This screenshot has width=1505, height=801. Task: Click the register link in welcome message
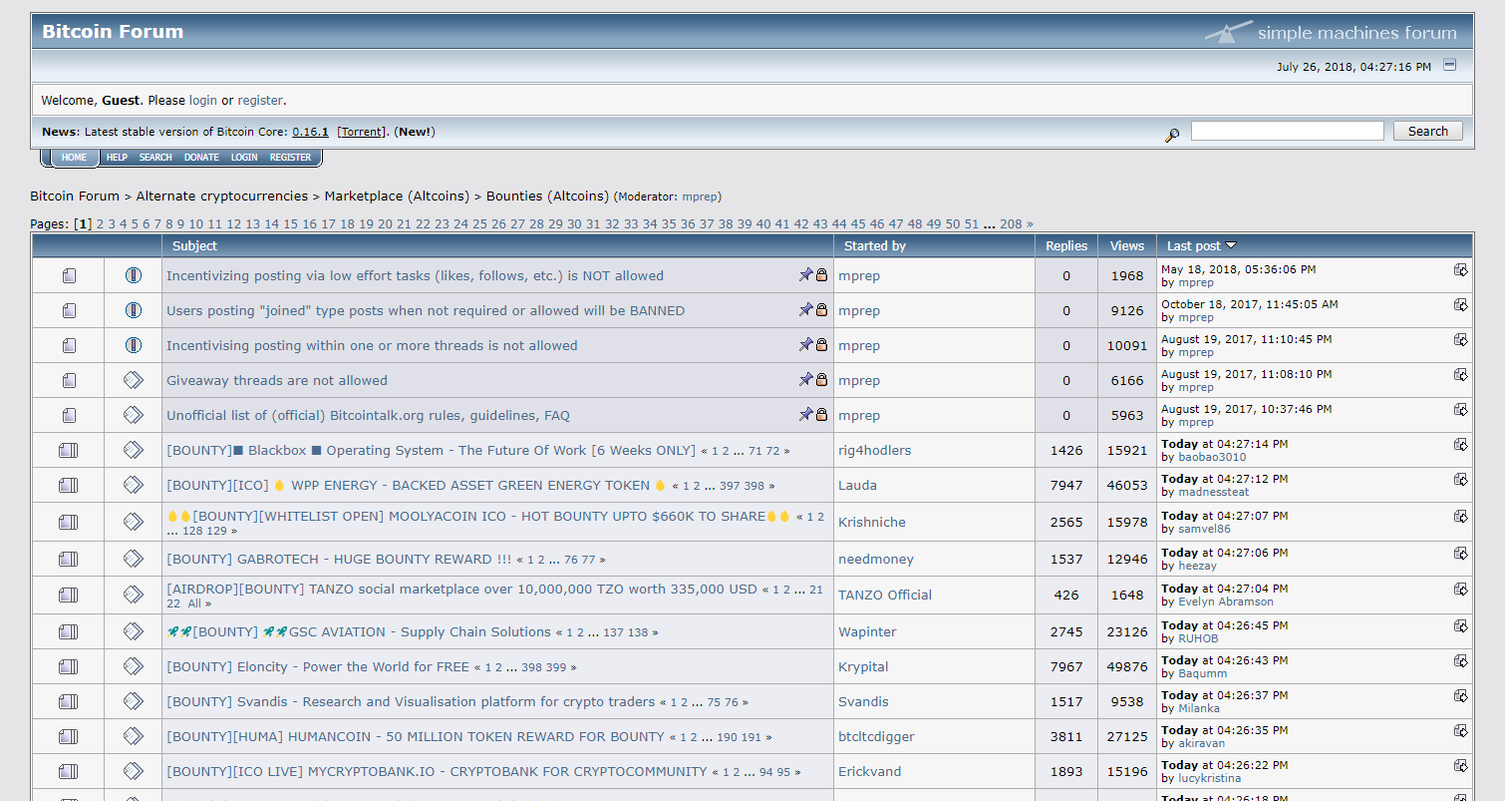(260, 101)
